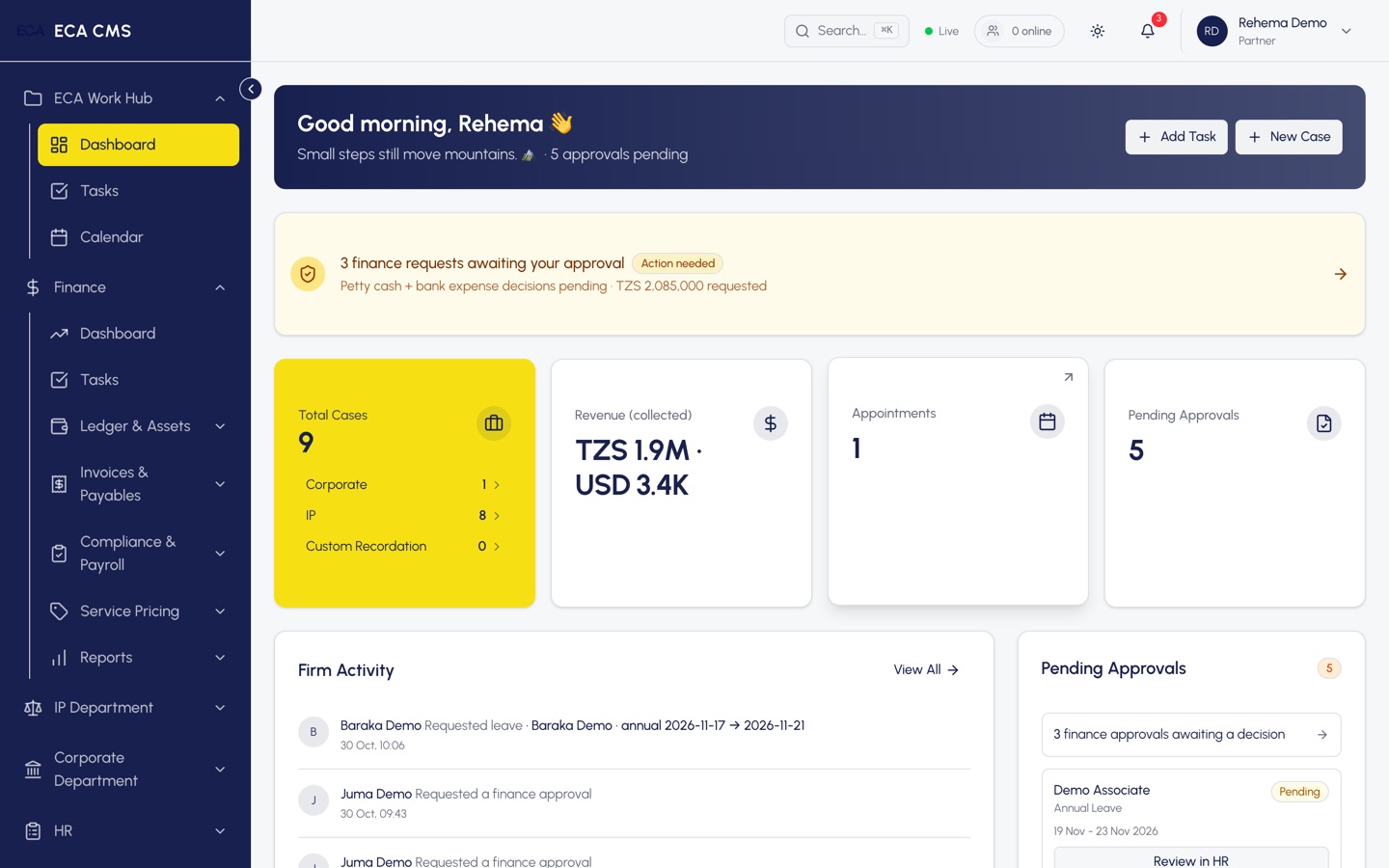Click the Pending Approvals count badge 5

(x=1329, y=668)
